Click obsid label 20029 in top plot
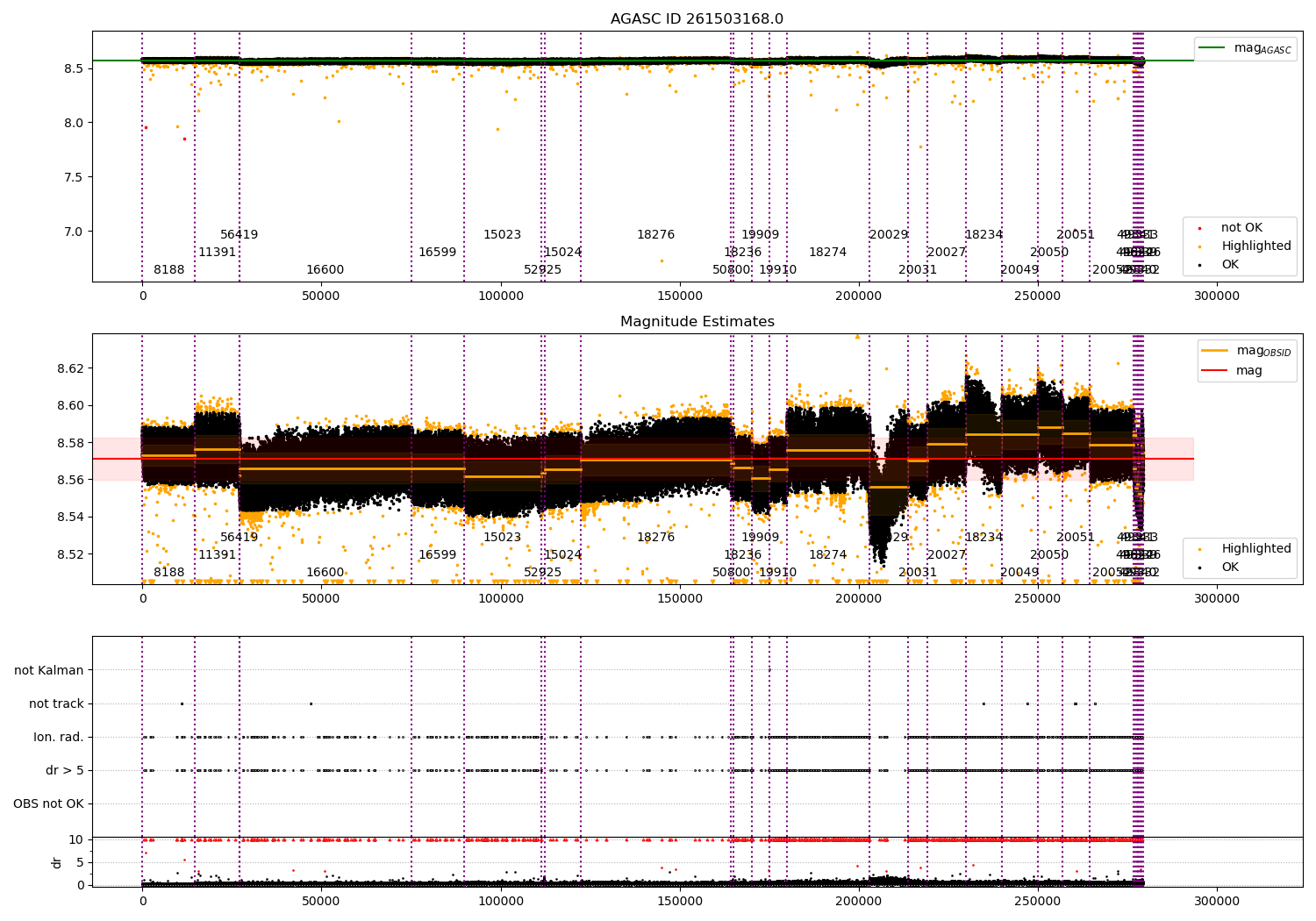The image size is (1316, 921). (x=889, y=235)
